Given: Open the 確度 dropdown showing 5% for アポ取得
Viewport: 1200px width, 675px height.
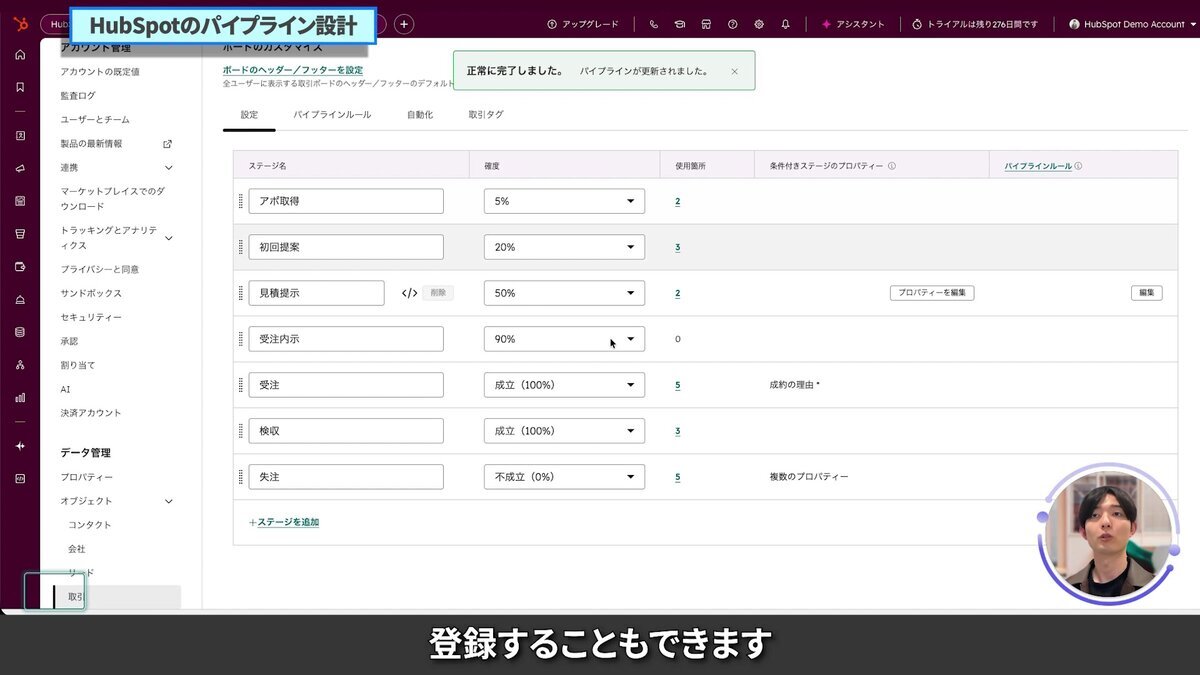Looking at the screenshot, I should [563, 200].
